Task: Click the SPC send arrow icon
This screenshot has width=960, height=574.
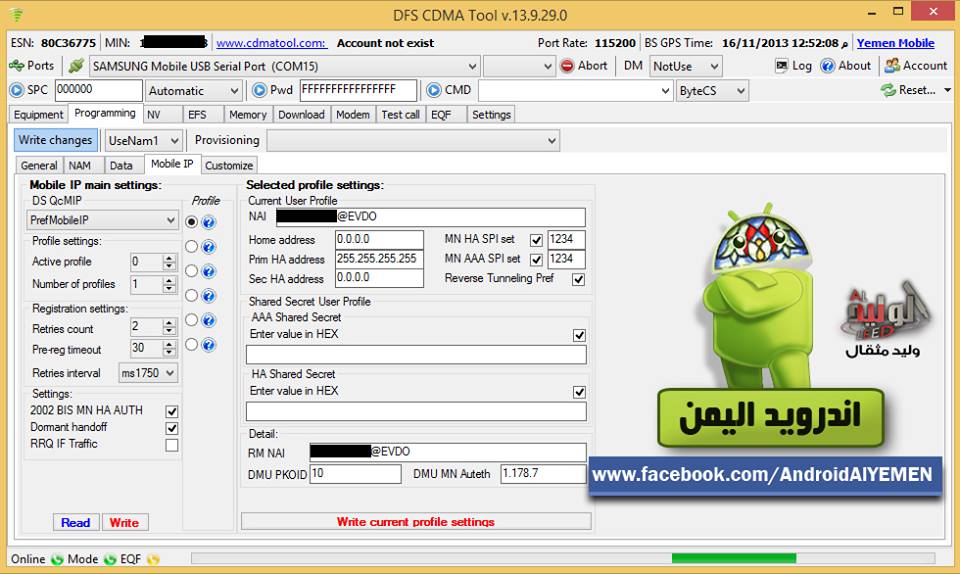Action: tap(17, 90)
